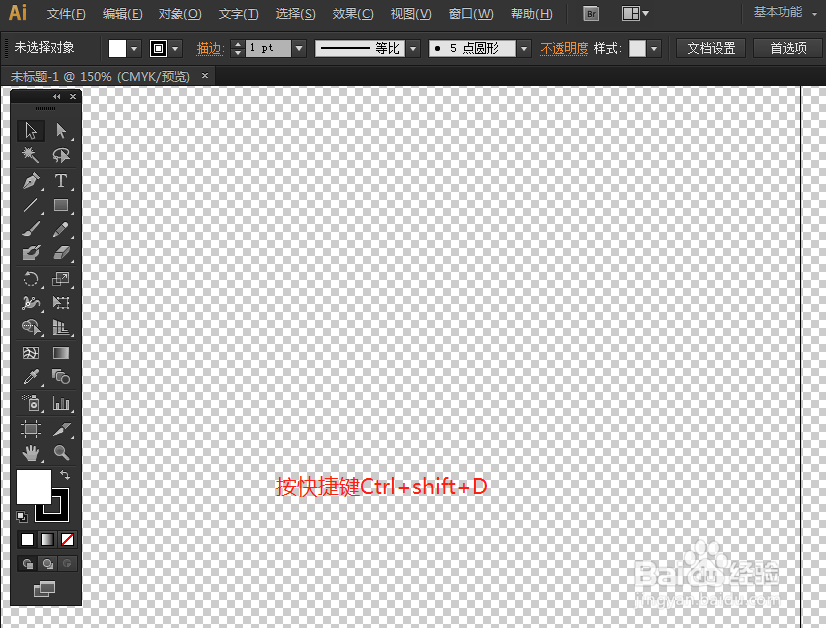Select the Artboard tool

[31, 429]
